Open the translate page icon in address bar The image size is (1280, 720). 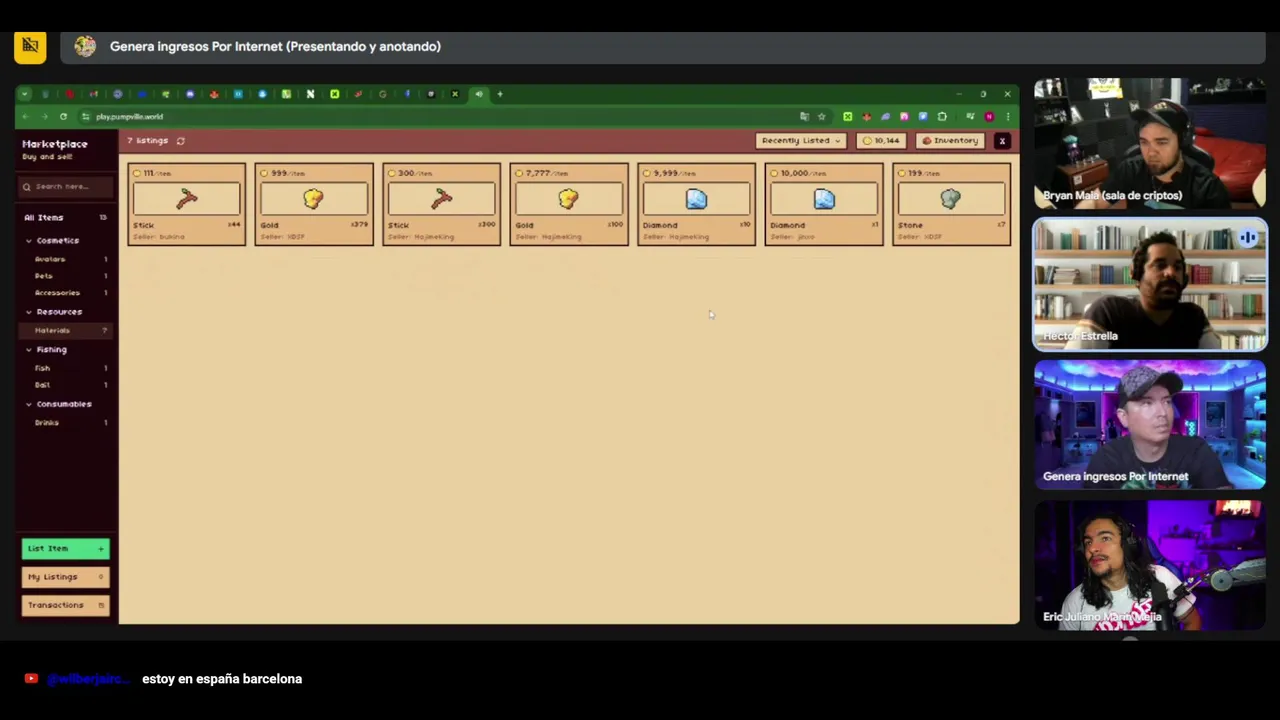pyautogui.click(x=804, y=117)
